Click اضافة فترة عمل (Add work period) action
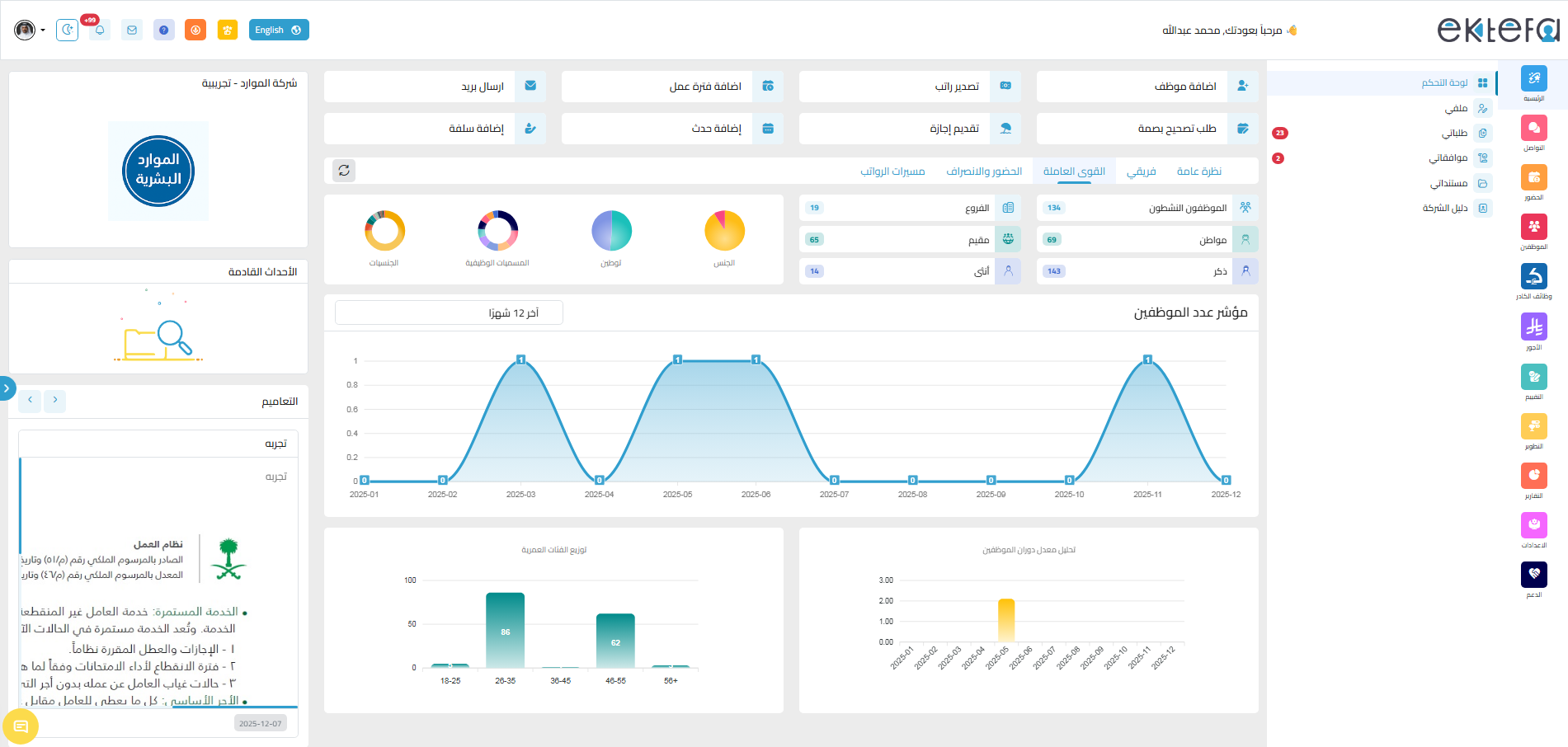This screenshot has width=1568, height=747. [x=672, y=86]
